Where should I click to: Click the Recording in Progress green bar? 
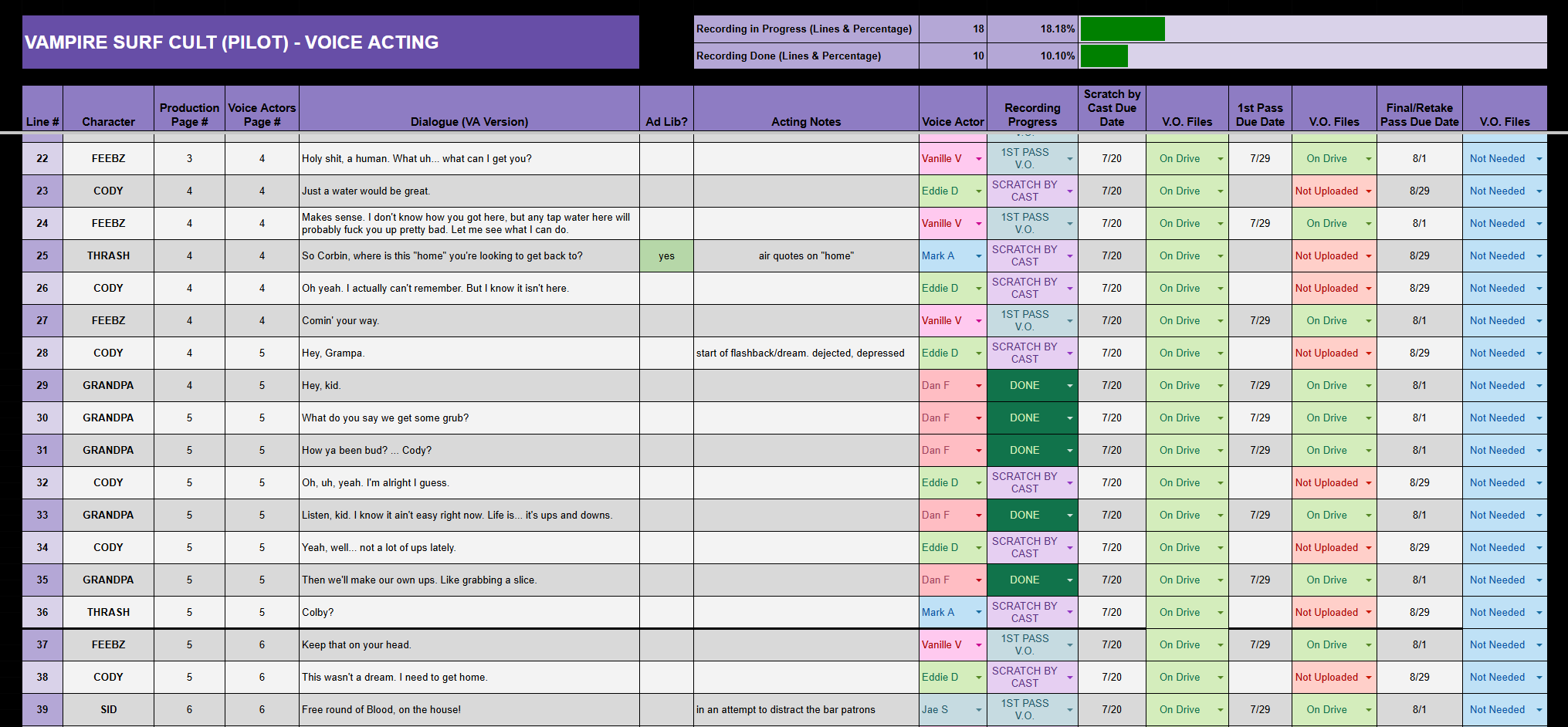(1123, 29)
